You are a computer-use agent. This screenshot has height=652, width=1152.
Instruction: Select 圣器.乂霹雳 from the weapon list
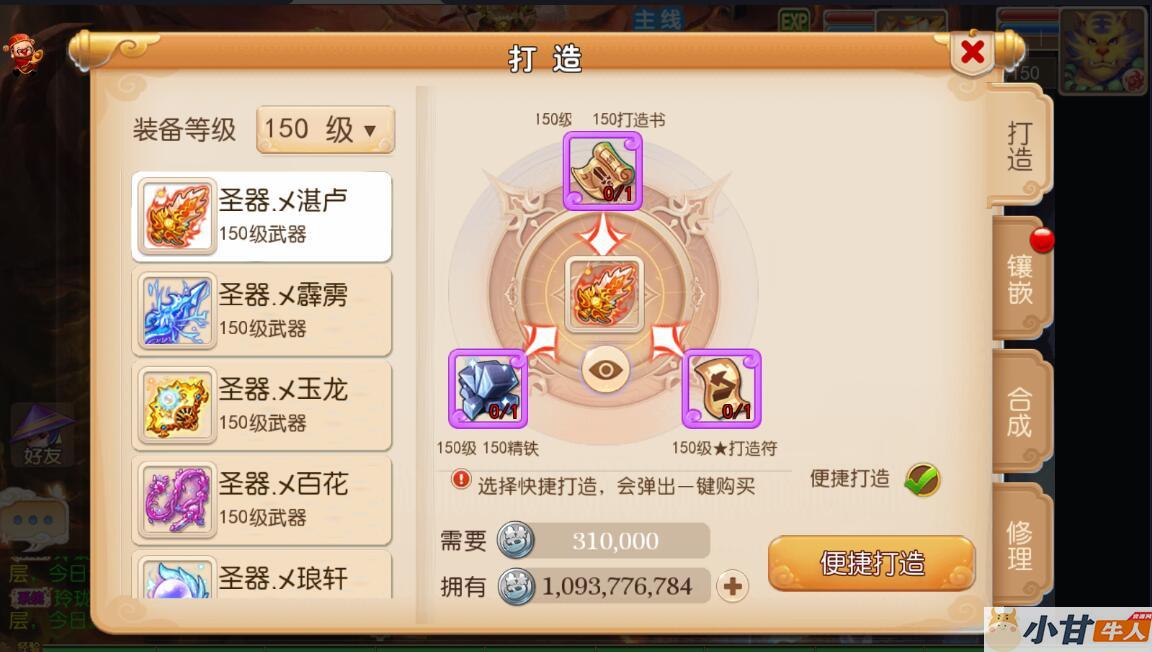[x=262, y=311]
